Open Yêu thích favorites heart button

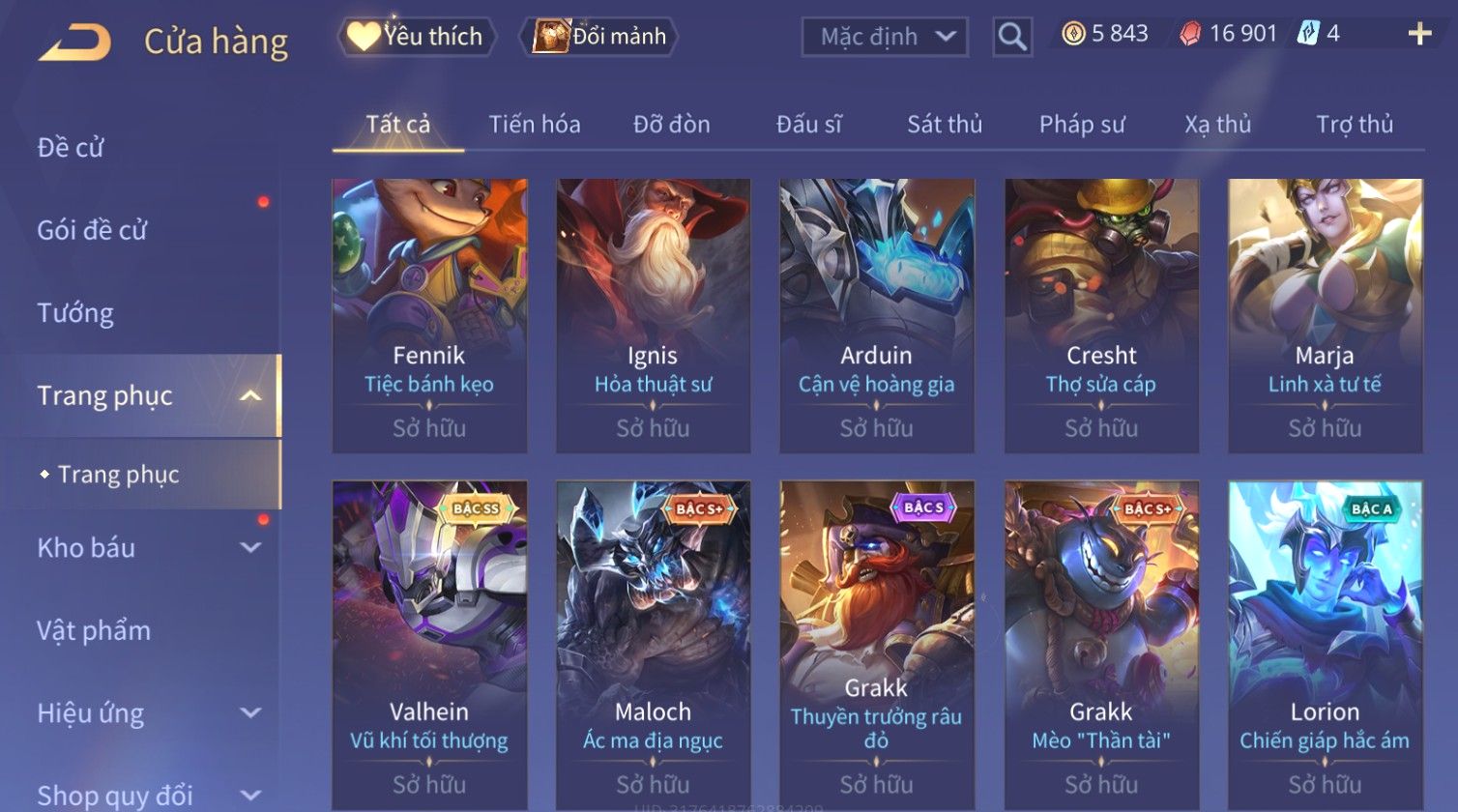[x=416, y=37]
